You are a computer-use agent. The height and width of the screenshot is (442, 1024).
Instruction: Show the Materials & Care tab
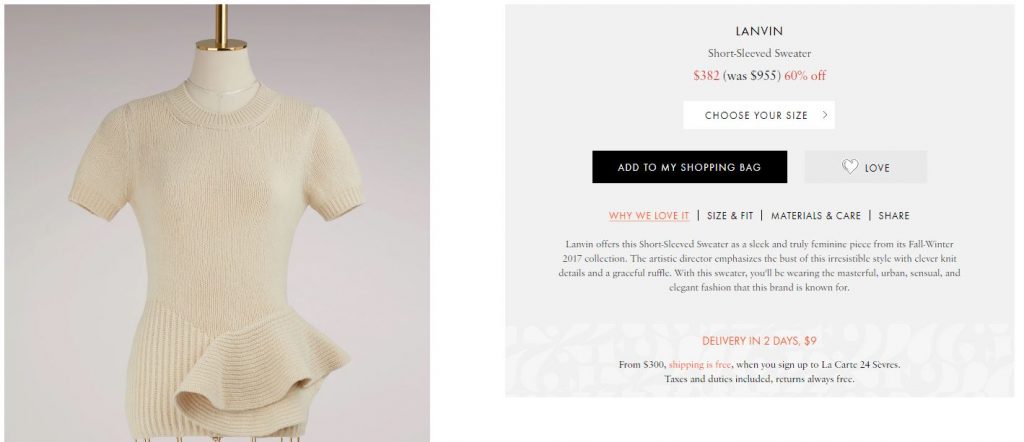816,215
